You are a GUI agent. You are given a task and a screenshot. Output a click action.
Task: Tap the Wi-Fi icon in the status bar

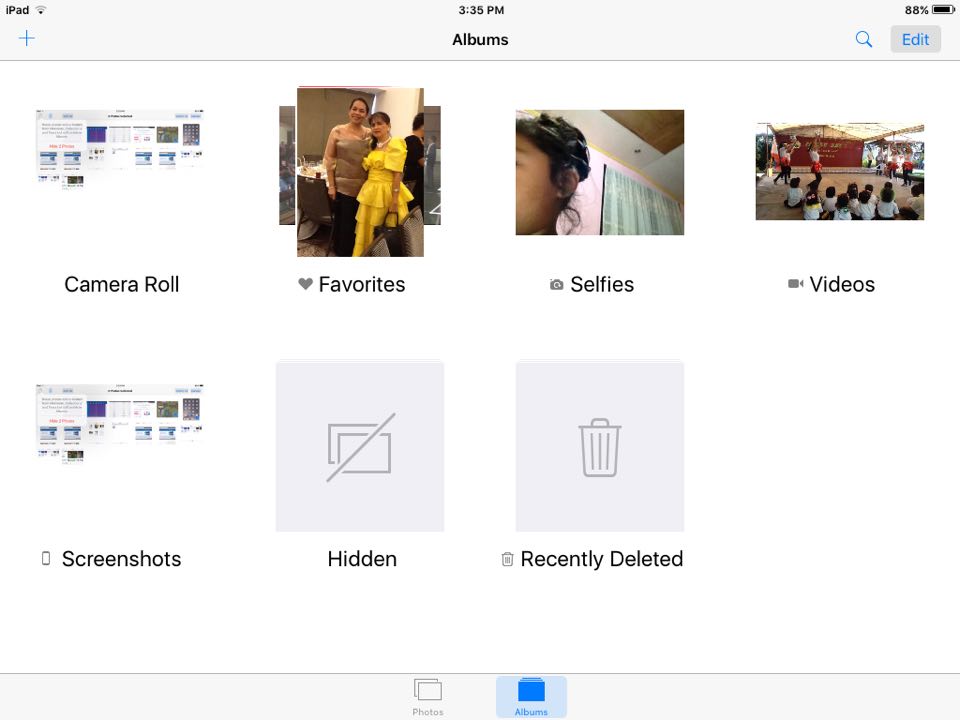pyautogui.click(x=42, y=10)
